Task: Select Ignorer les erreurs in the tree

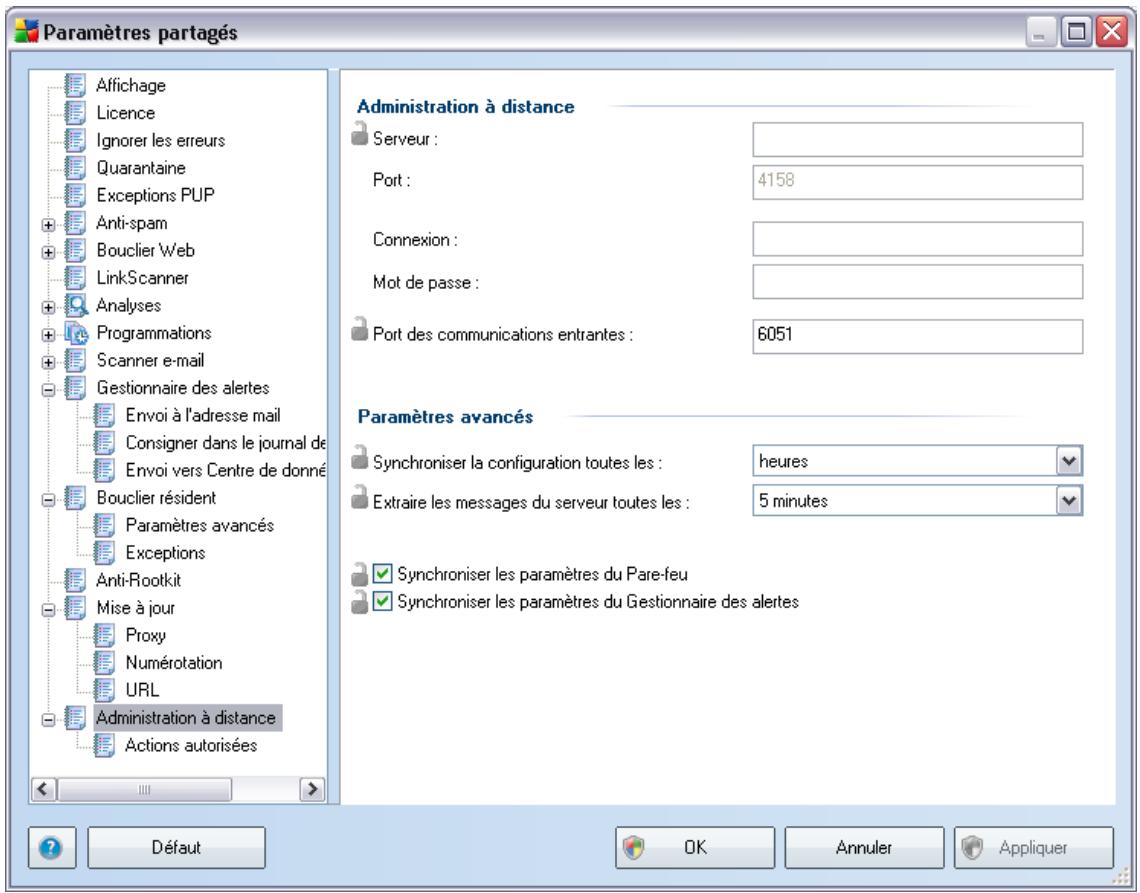Action: tap(161, 140)
